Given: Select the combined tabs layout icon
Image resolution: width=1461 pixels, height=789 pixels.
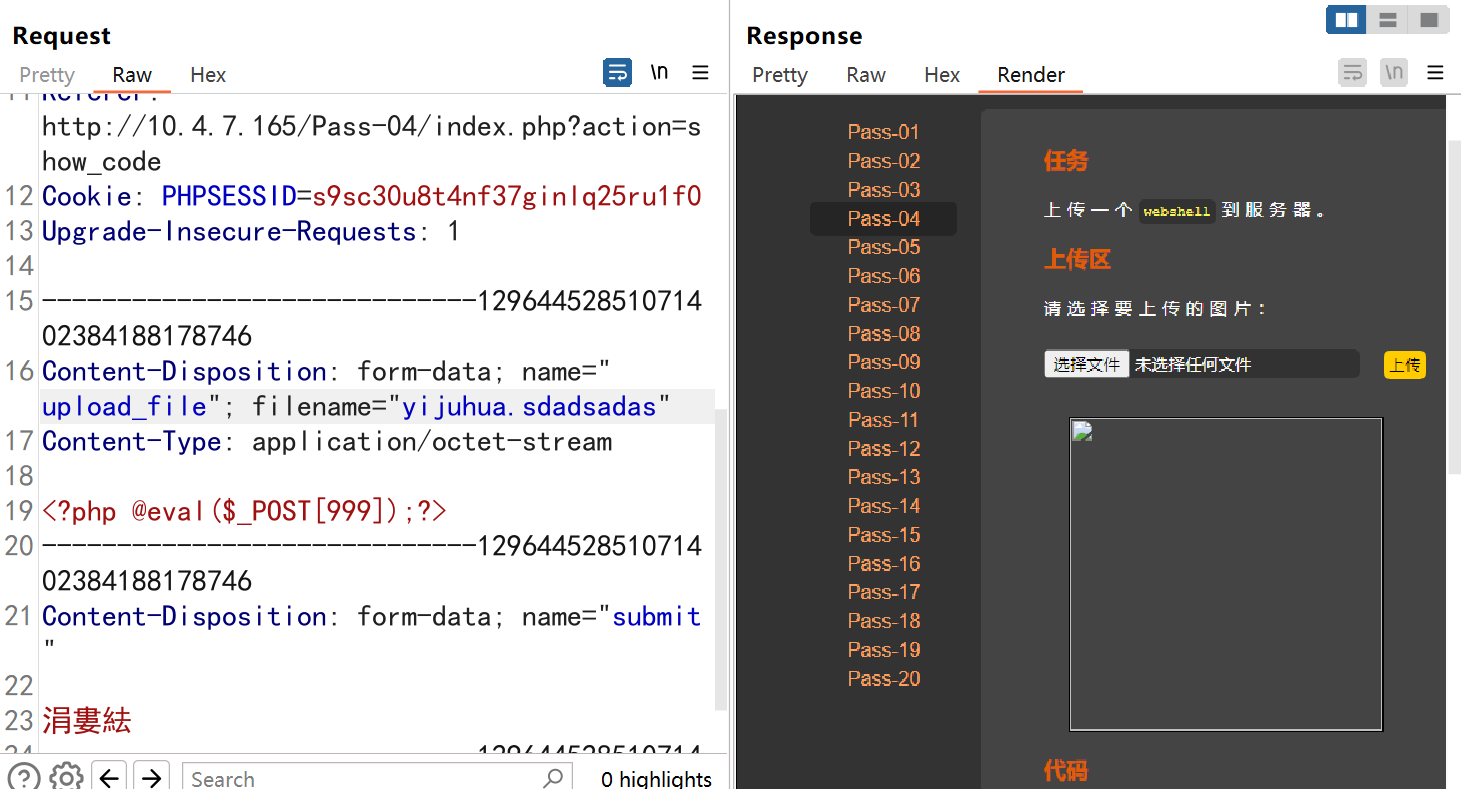Looking at the screenshot, I should [1429, 19].
